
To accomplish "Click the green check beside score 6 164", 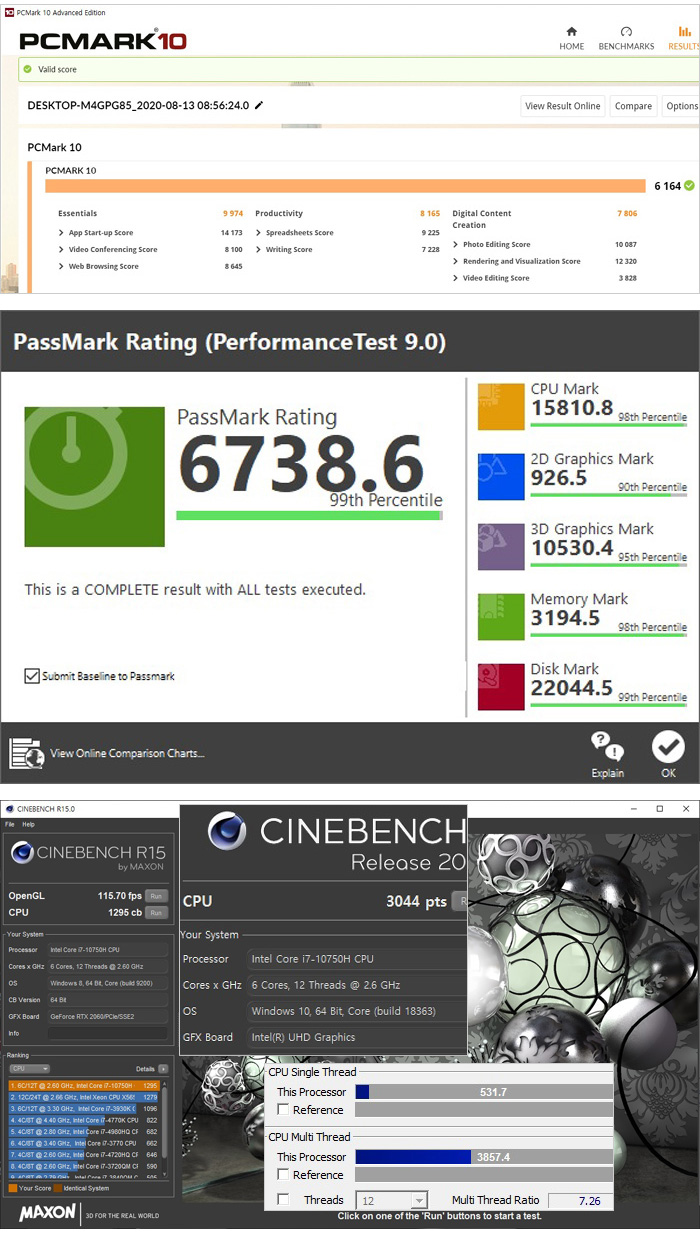I will pyautogui.click(x=690, y=185).
